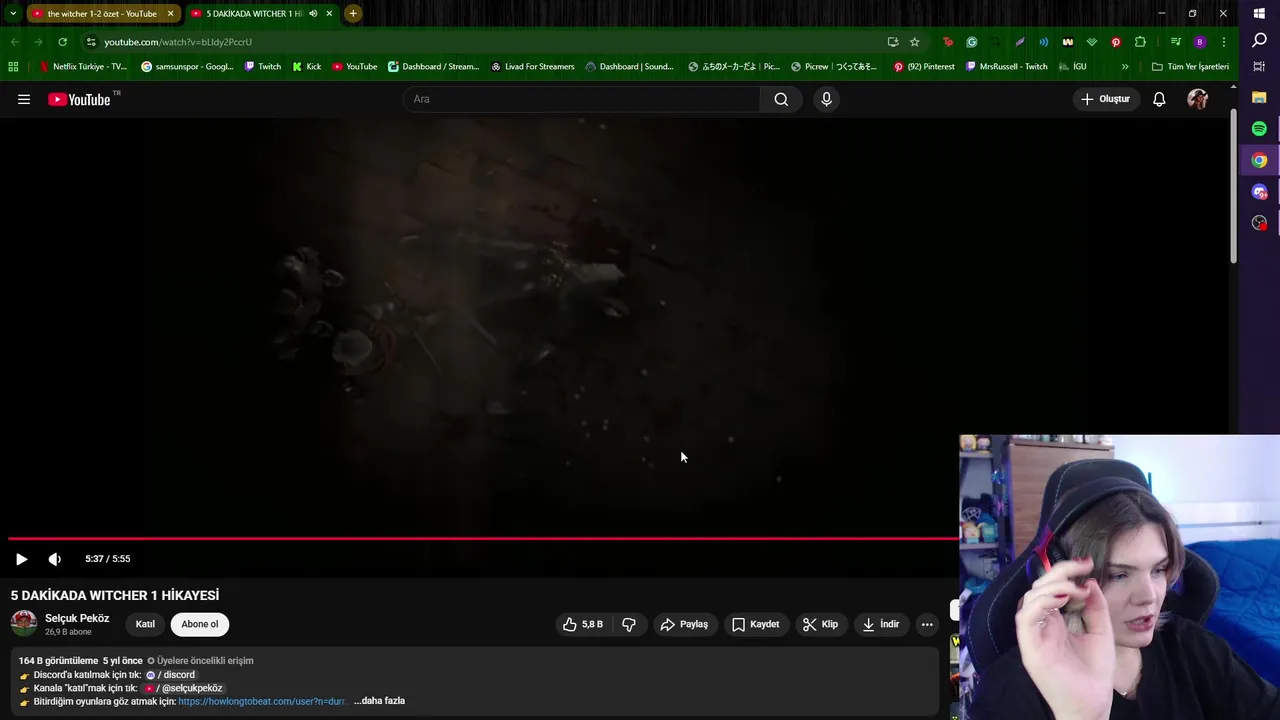The height and width of the screenshot is (720, 1280).
Task: Create a clip with the Klip button
Action: point(821,624)
